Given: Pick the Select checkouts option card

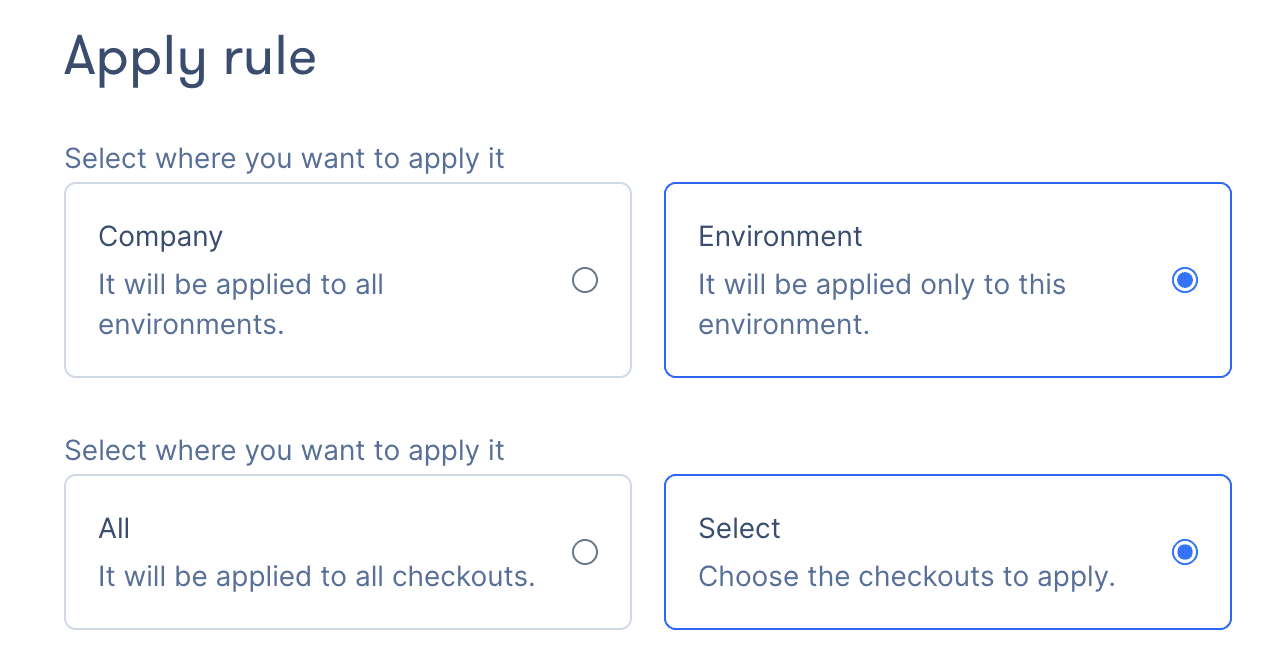Looking at the screenshot, I should (x=947, y=552).
